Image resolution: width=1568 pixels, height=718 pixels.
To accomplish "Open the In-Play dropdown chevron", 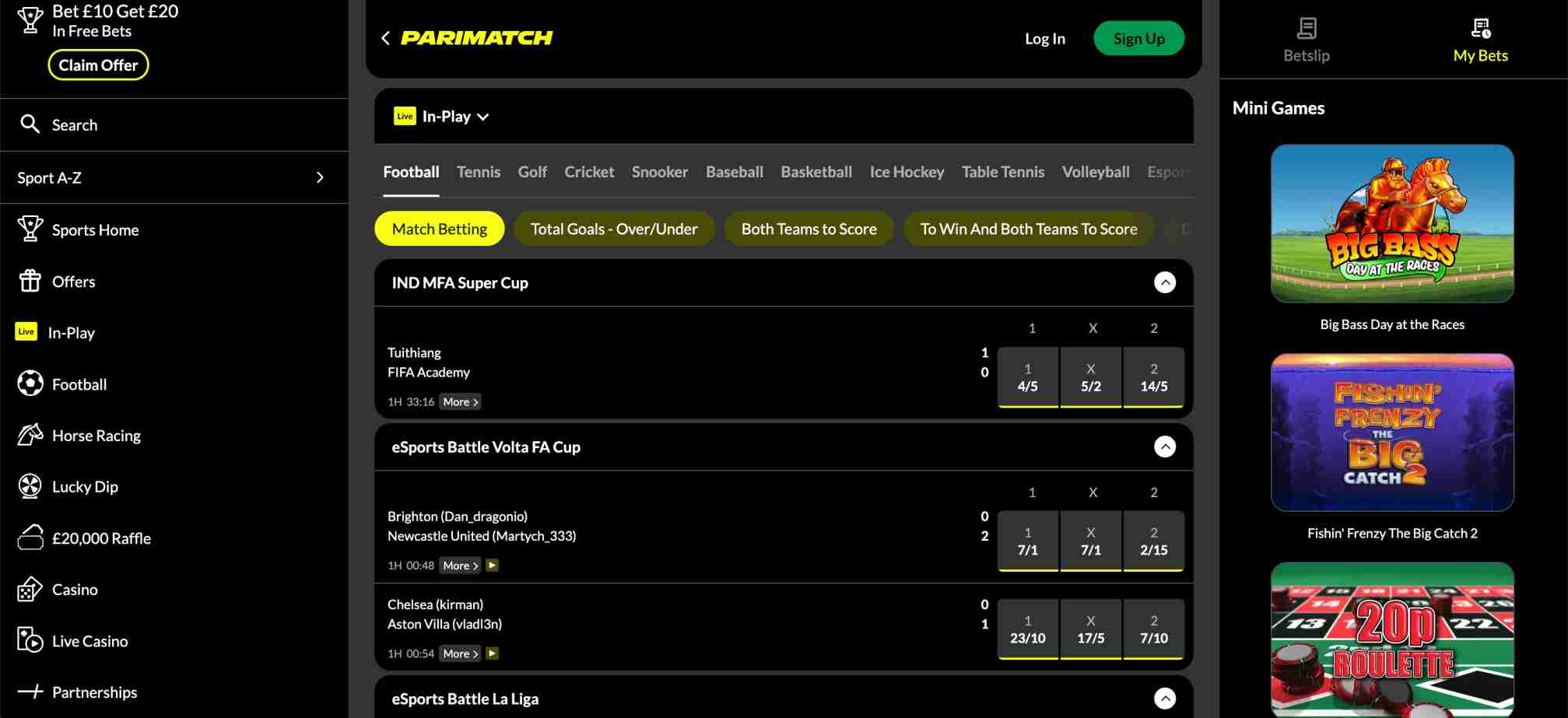I will click(x=483, y=117).
